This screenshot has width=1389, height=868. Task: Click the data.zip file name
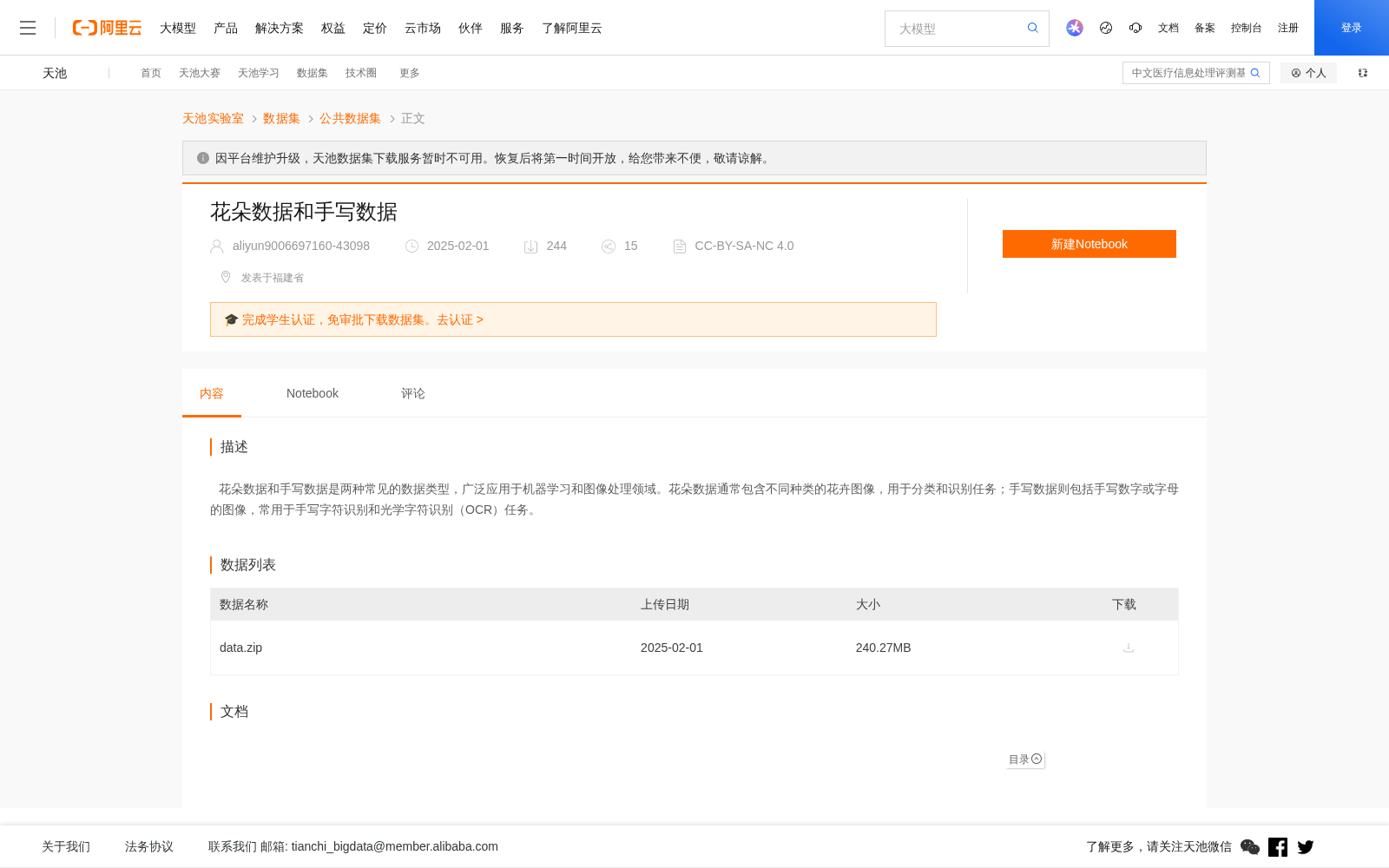(x=240, y=648)
